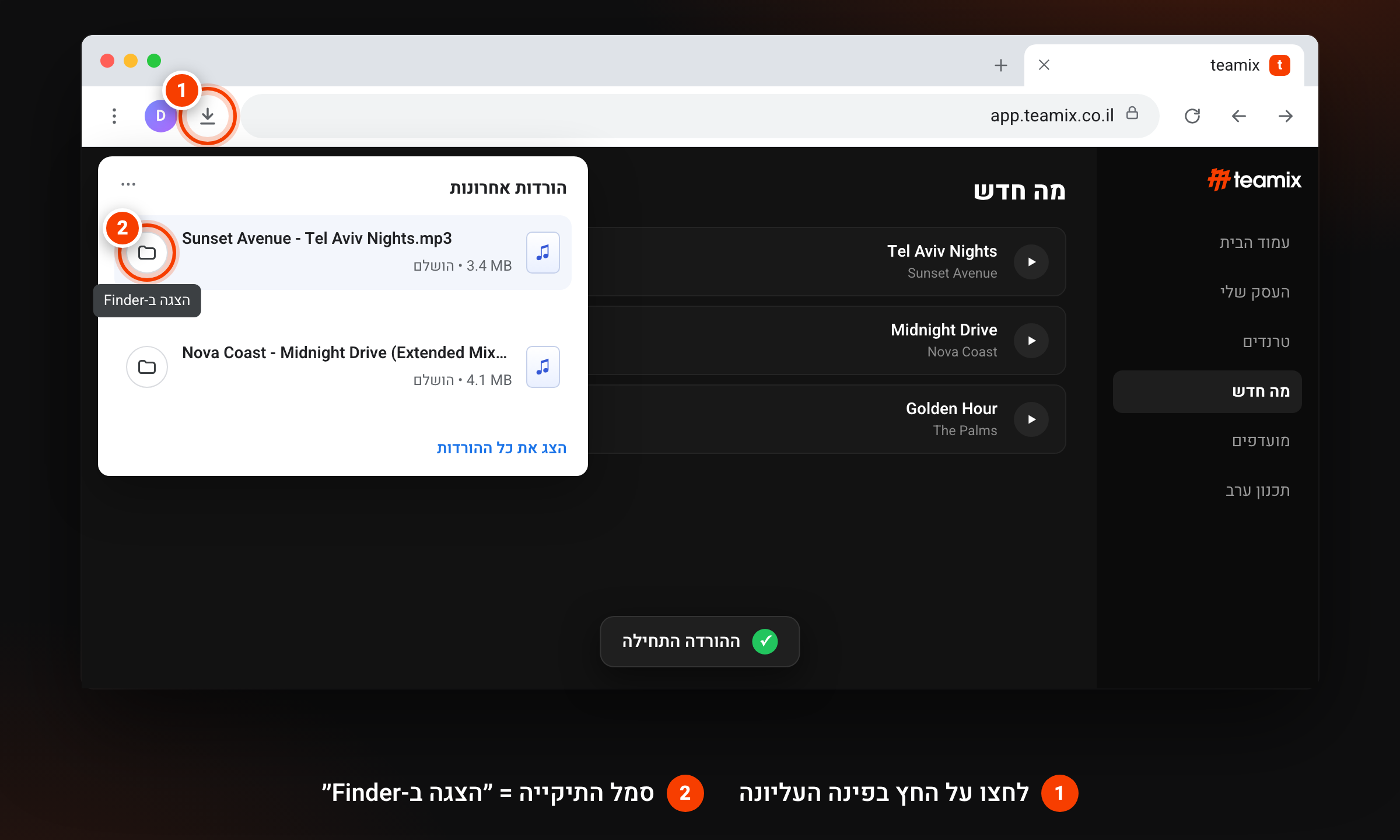1400x840 pixels.
Task: Click the Sunset Avenue - Tel Aviv Nights.mp3 filename
Action: click(317, 239)
